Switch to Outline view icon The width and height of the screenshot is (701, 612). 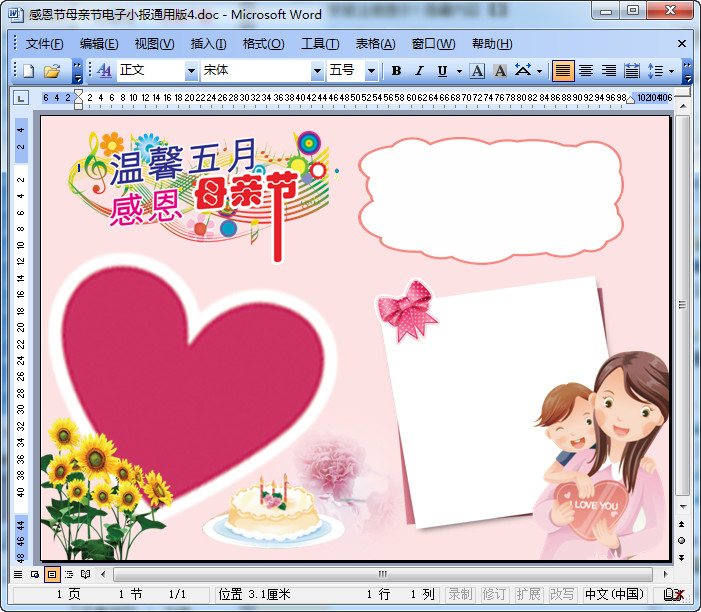(69, 574)
